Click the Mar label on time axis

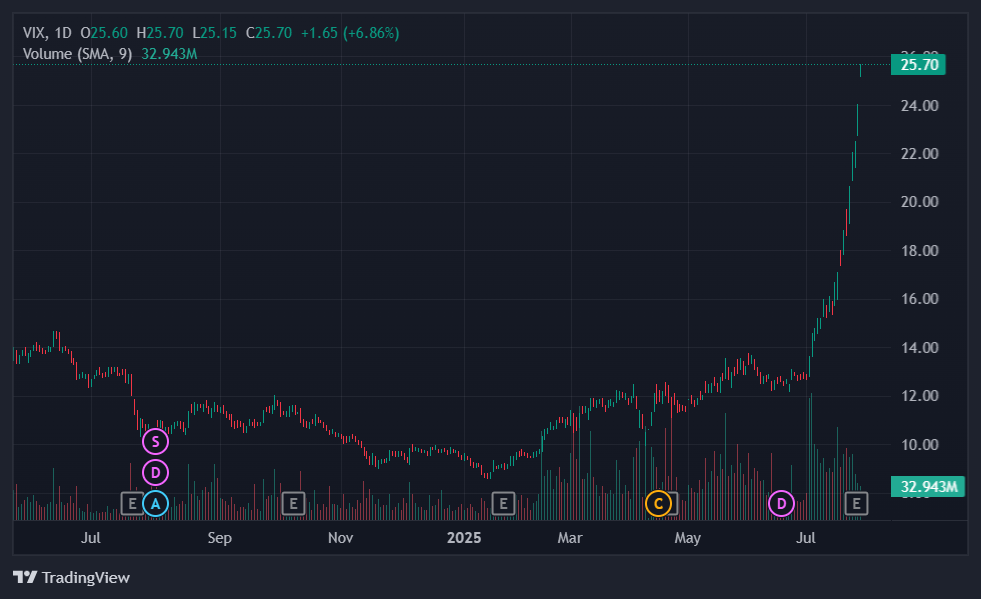(570, 538)
